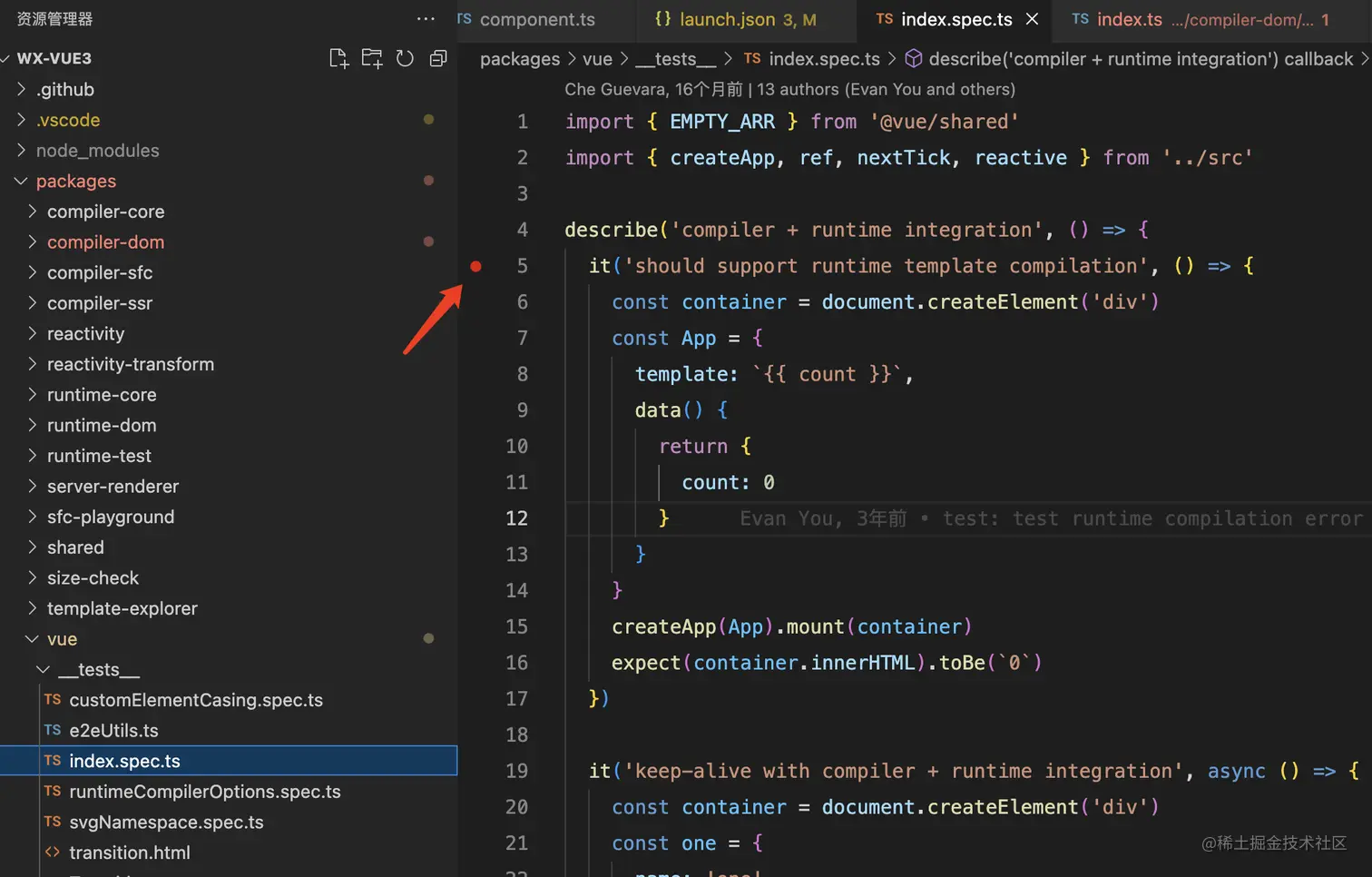Click the New Folder icon in explorer header
This screenshot has height=877, width=1372.
click(x=372, y=58)
